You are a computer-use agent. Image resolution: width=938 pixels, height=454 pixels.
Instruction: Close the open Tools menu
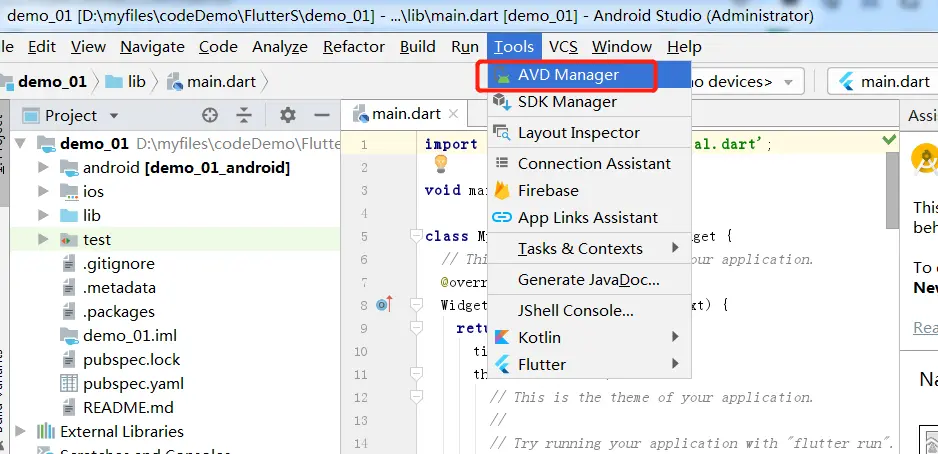coord(514,47)
